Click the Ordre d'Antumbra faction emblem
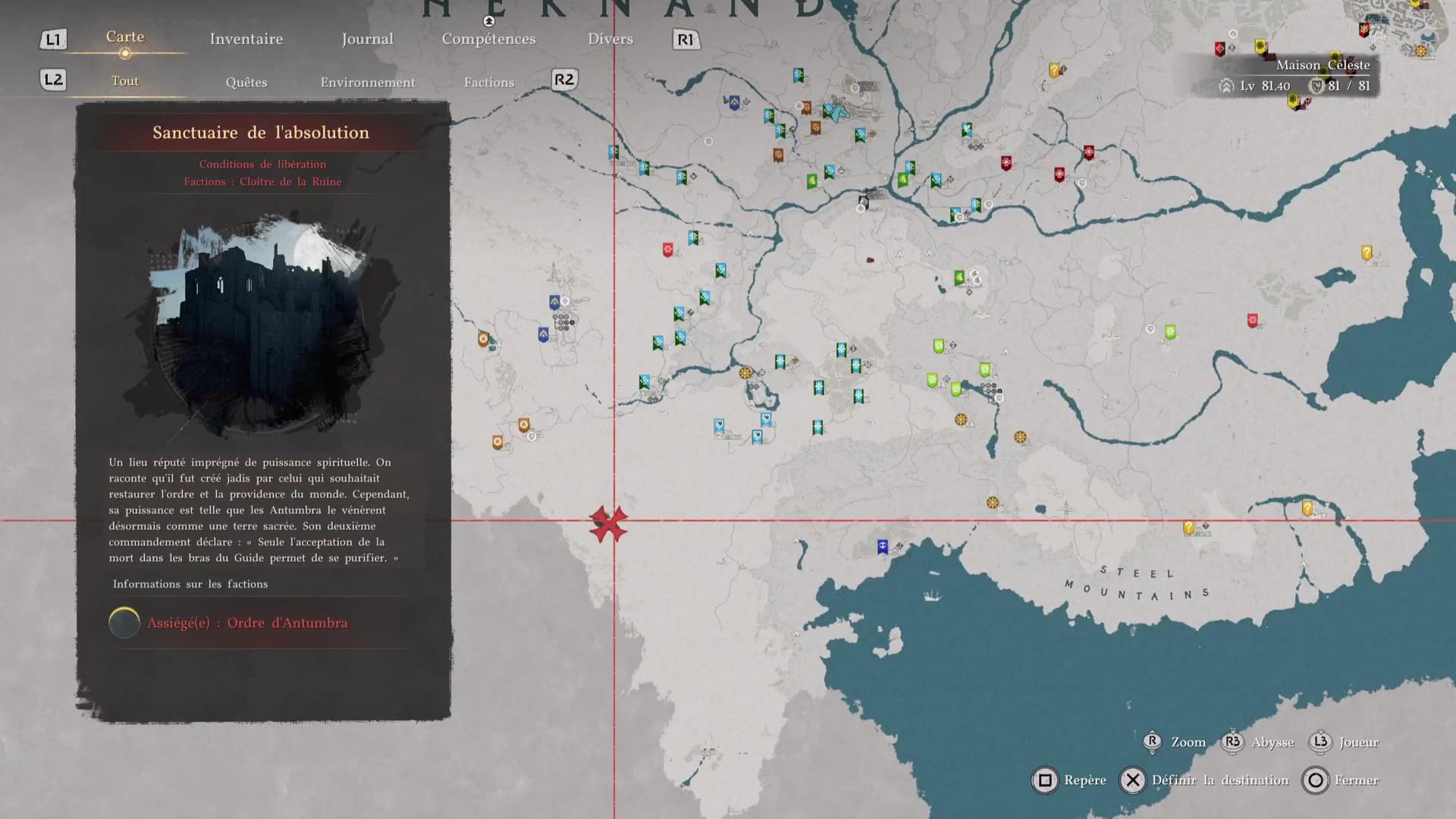1456x819 pixels. pyautogui.click(x=124, y=623)
